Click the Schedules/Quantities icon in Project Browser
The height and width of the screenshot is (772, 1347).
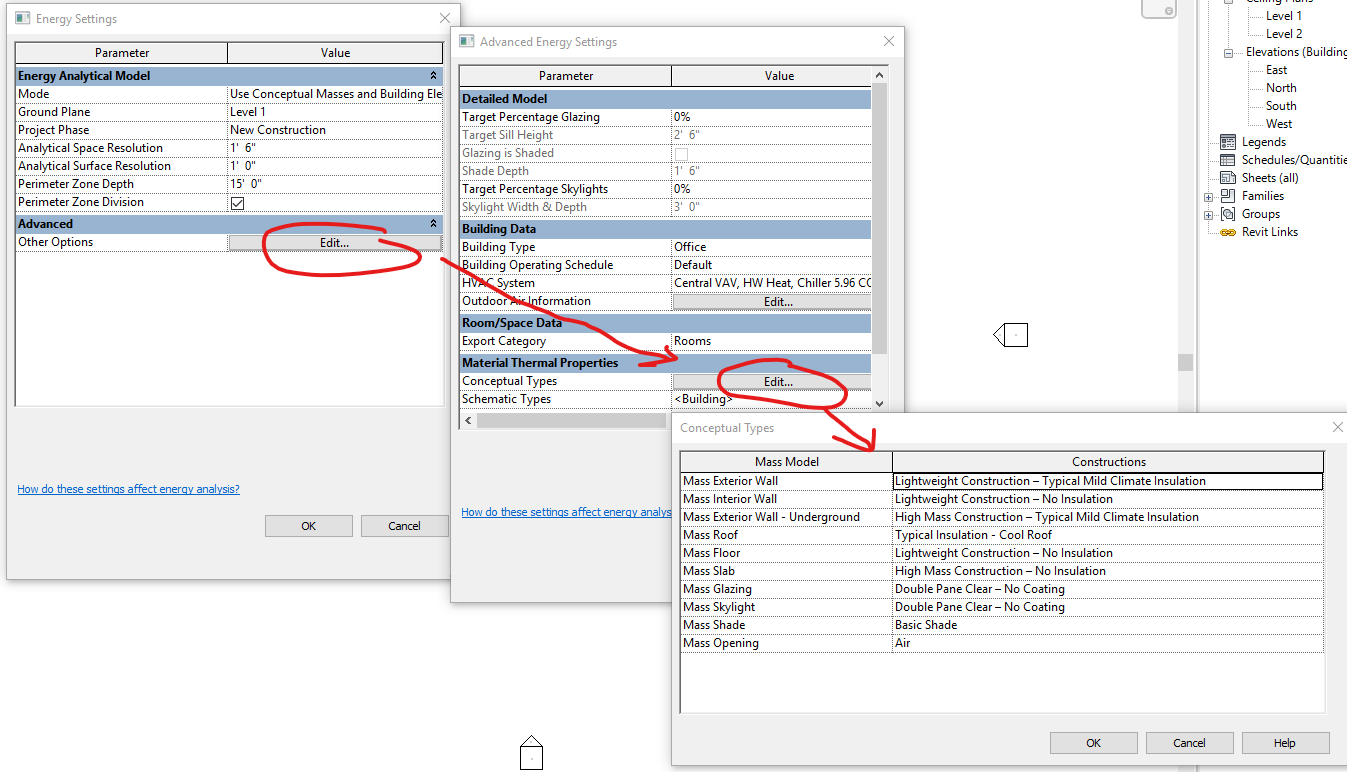pyautogui.click(x=1227, y=159)
